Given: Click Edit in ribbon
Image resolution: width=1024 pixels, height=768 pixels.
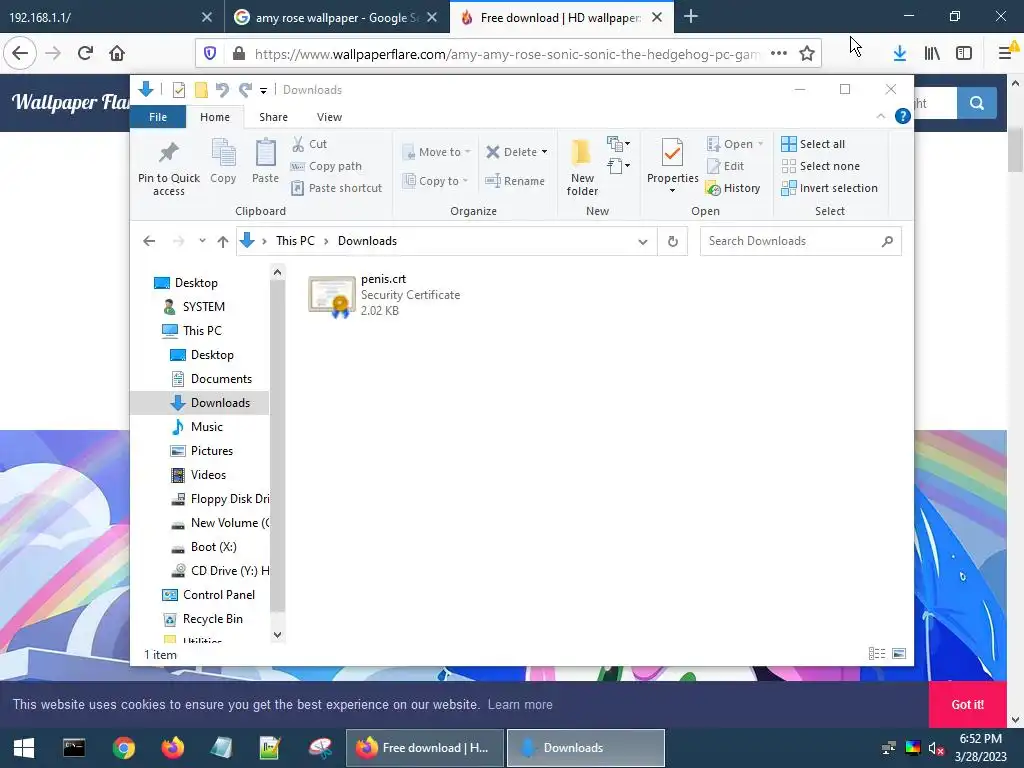Looking at the screenshot, I should [x=726, y=166].
